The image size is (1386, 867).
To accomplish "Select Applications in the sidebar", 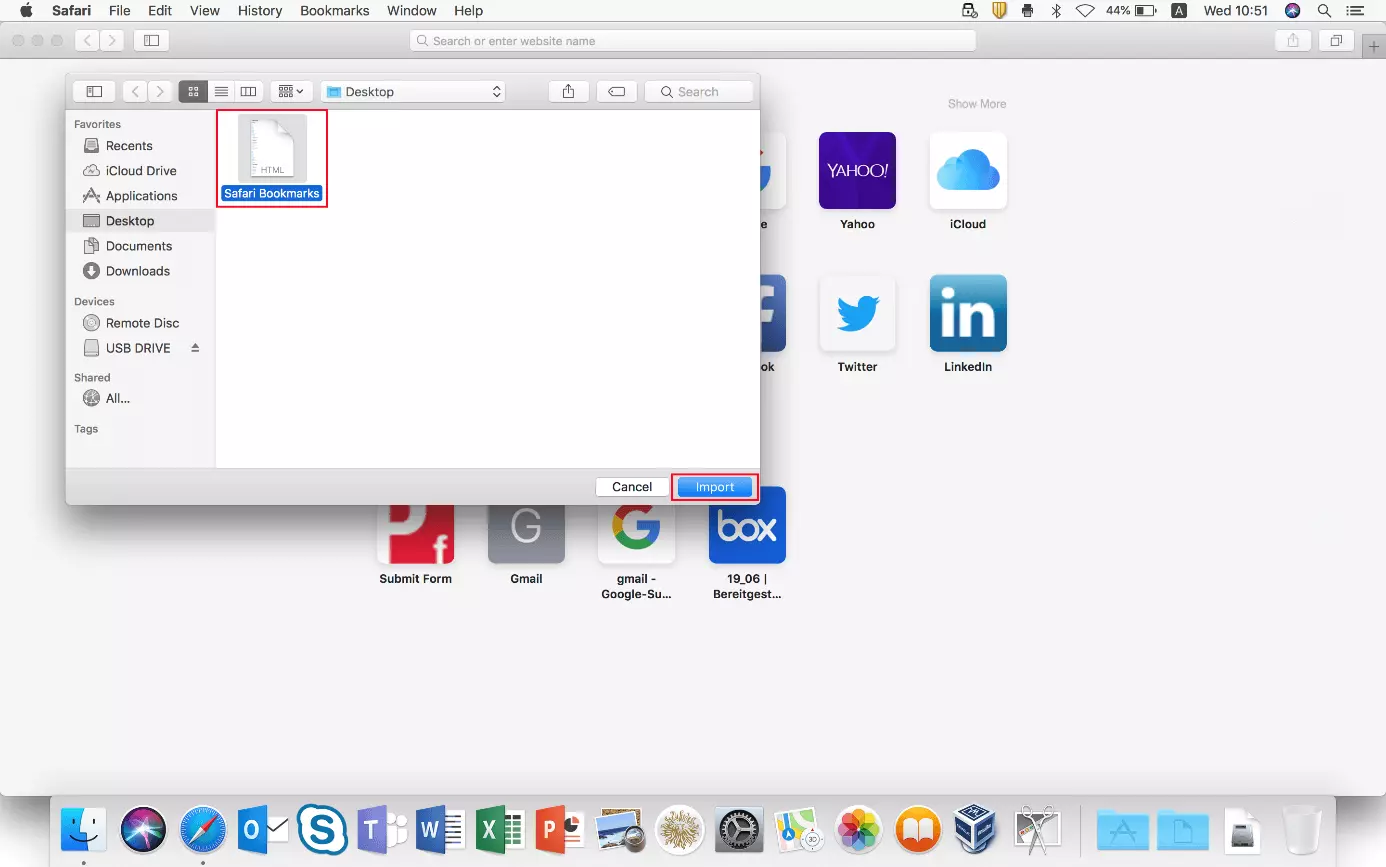I will tap(141, 196).
